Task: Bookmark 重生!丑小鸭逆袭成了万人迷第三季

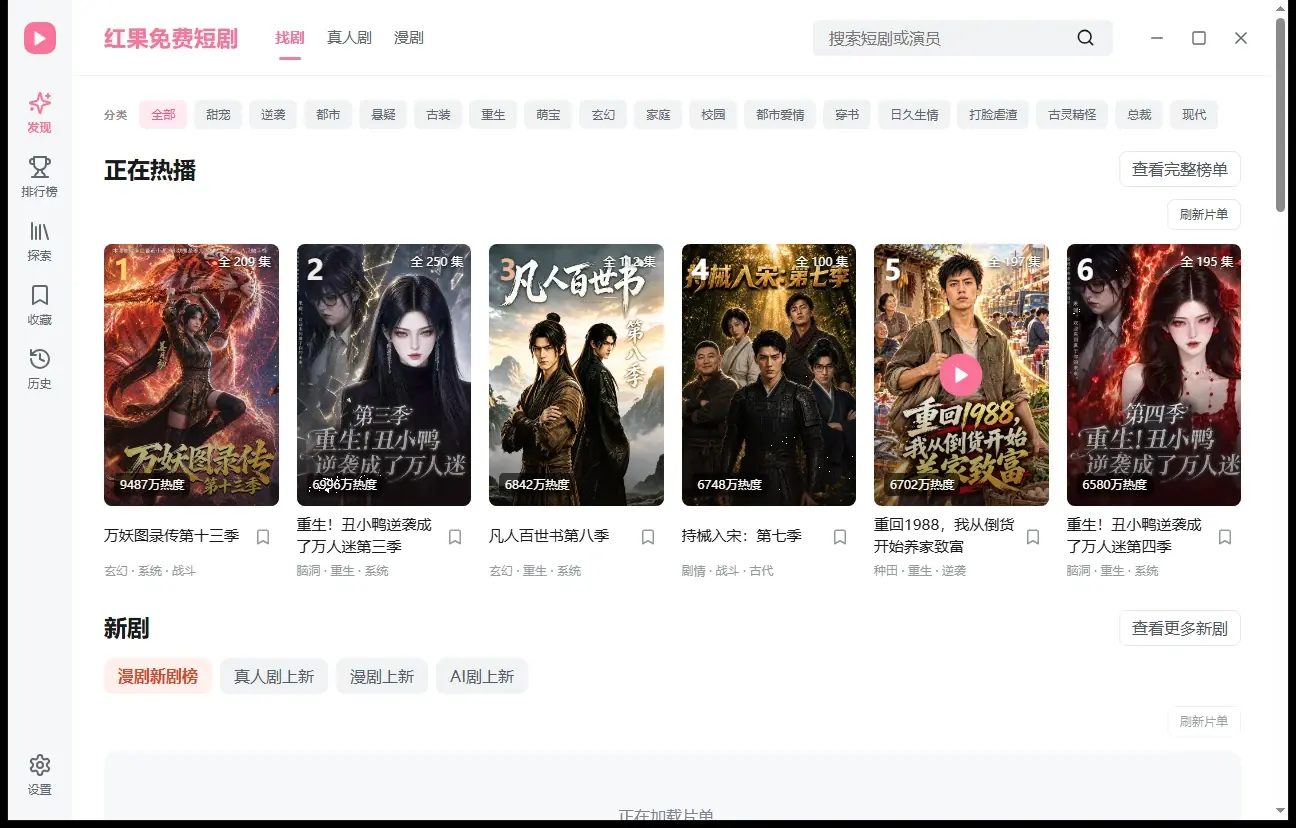Action: (455, 537)
